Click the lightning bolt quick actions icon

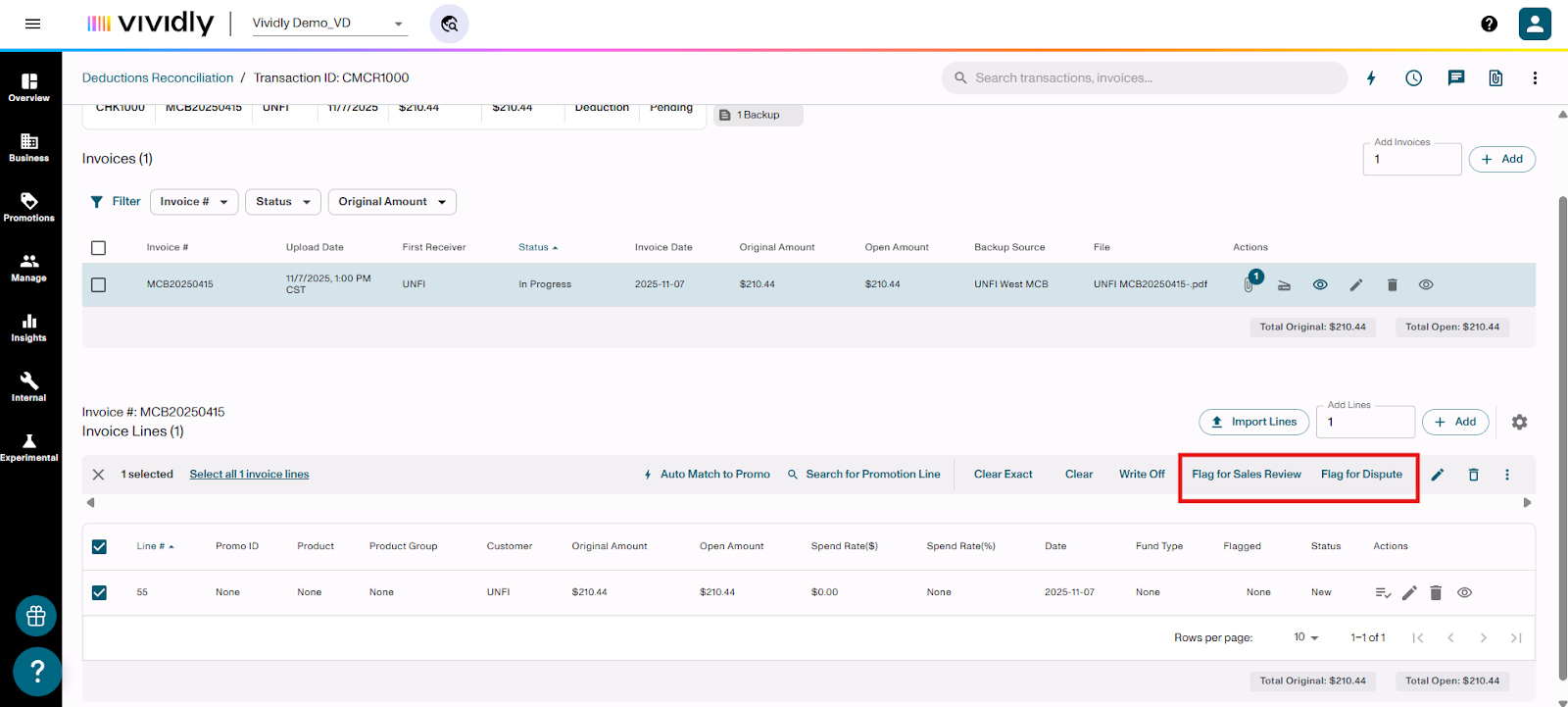[x=1371, y=78]
